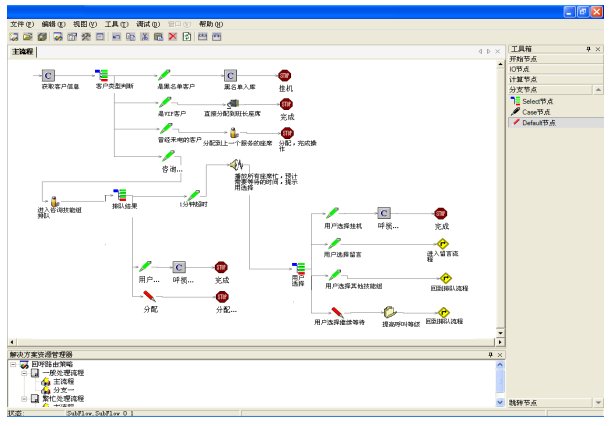Click the scissors cut icon in toolbar
Image resolution: width=614 pixels, height=426 pixels.
click(143, 36)
